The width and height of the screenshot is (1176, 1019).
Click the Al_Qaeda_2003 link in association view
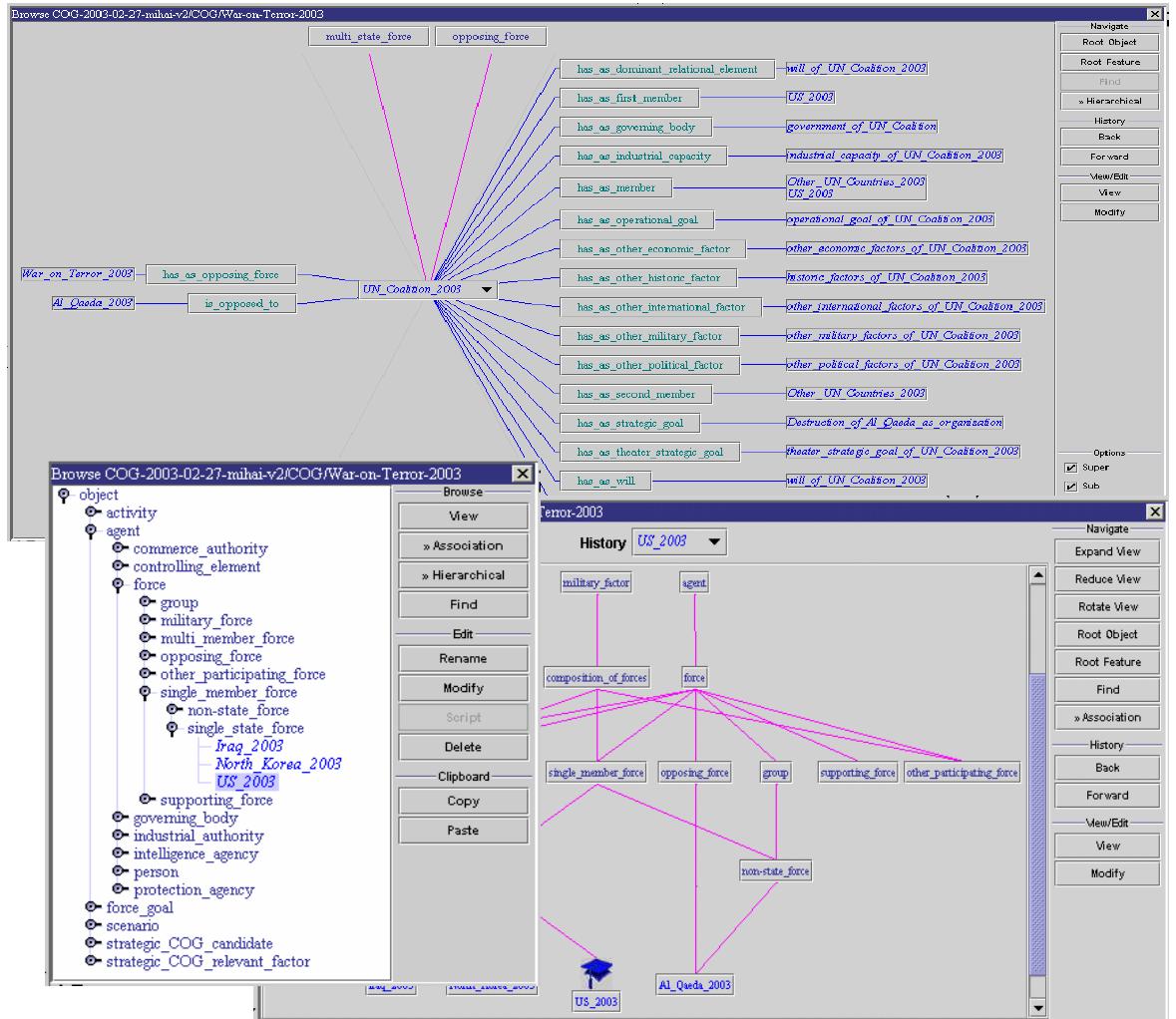click(92, 303)
